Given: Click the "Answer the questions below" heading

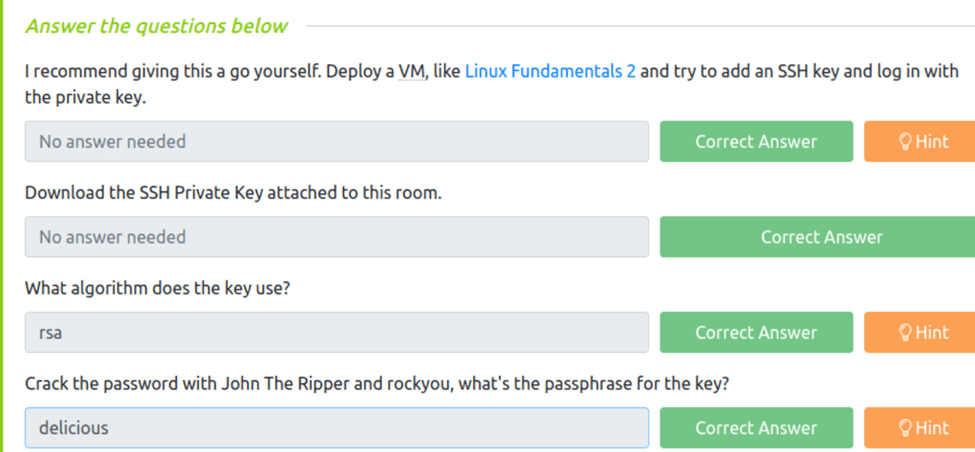Looking at the screenshot, I should 156,26.
